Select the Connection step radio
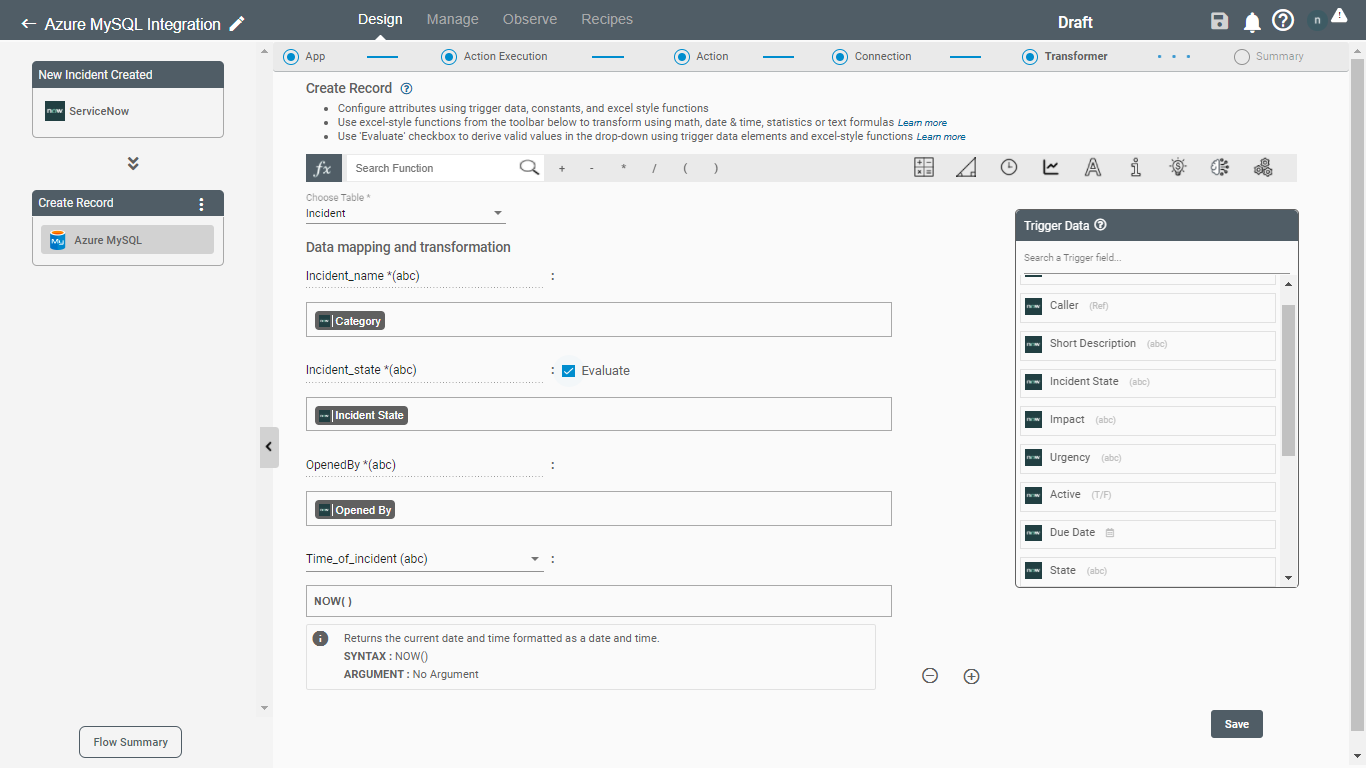 point(840,57)
